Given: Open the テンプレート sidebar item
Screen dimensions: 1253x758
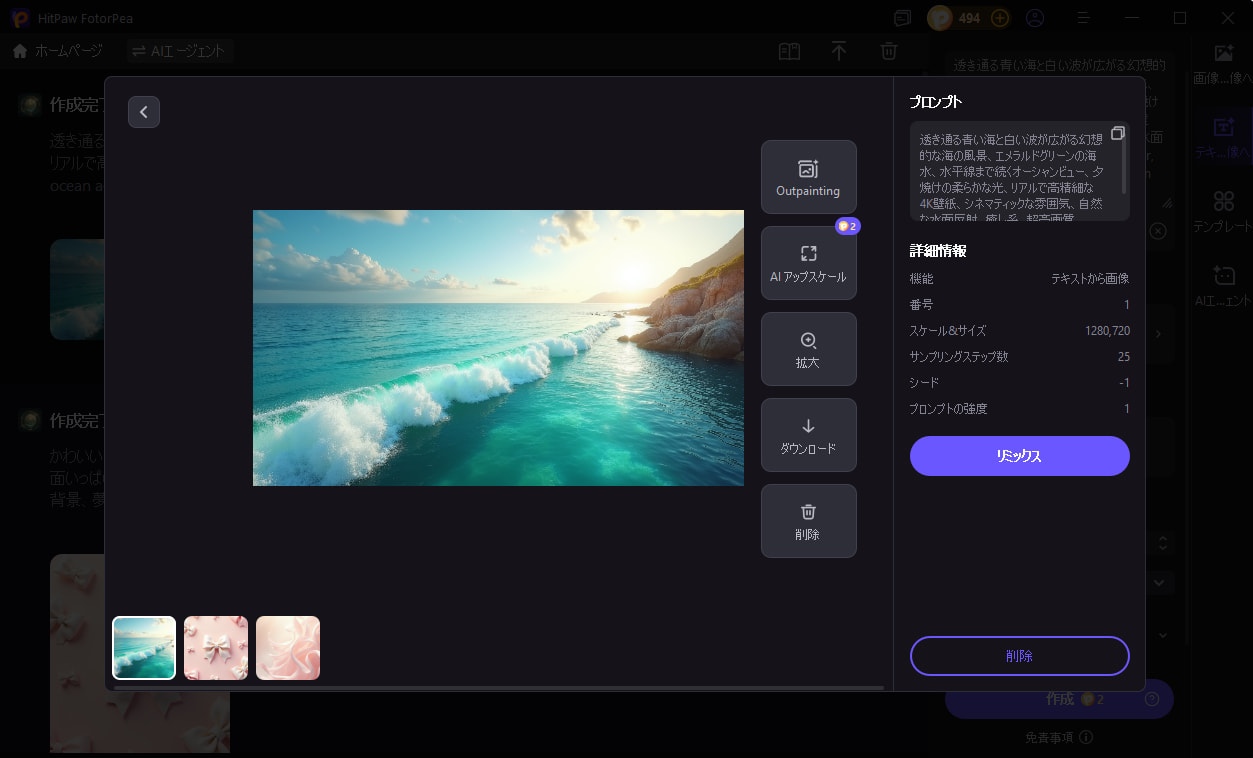Looking at the screenshot, I should pos(1223,212).
